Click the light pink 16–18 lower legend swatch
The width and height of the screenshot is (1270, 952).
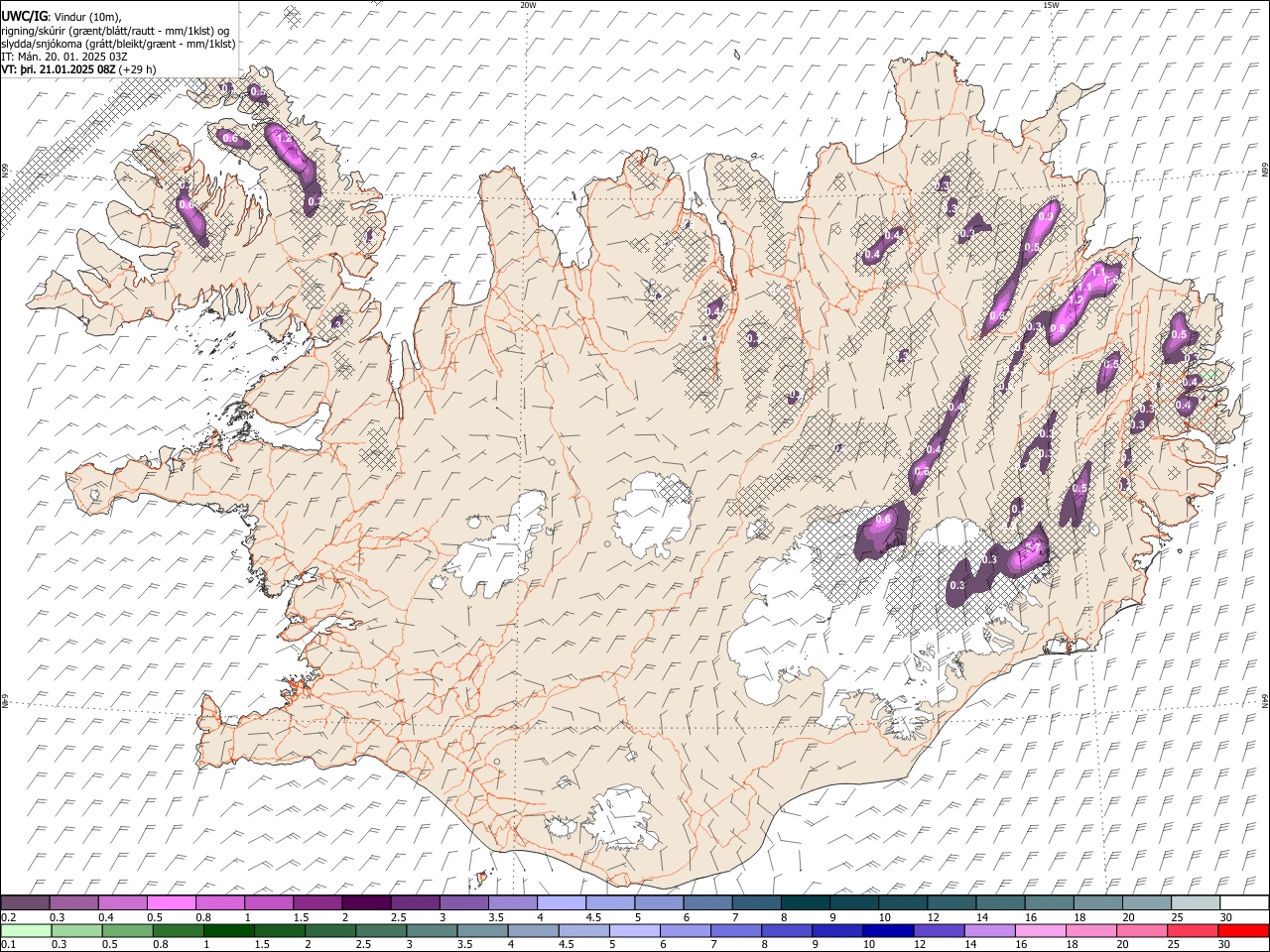(x=1042, y=930)
